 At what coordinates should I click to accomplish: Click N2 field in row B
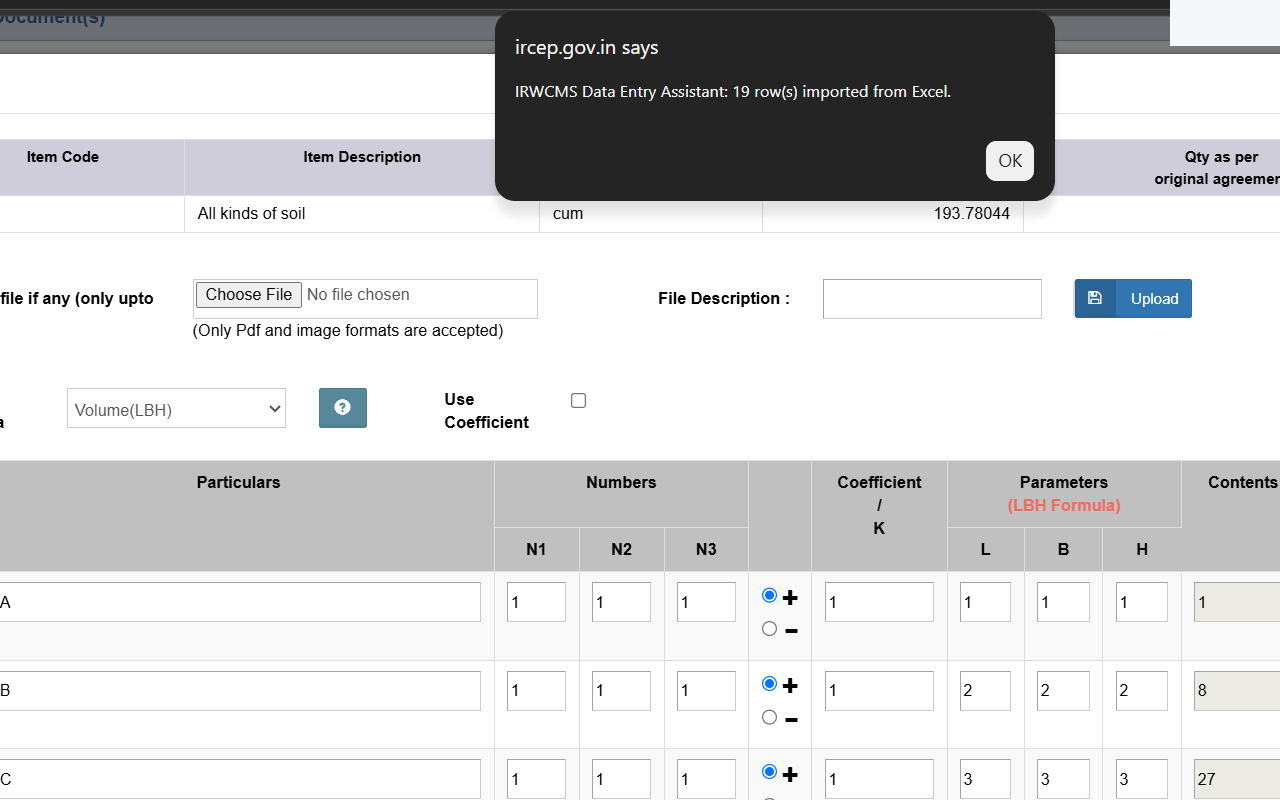click(621, 691)
